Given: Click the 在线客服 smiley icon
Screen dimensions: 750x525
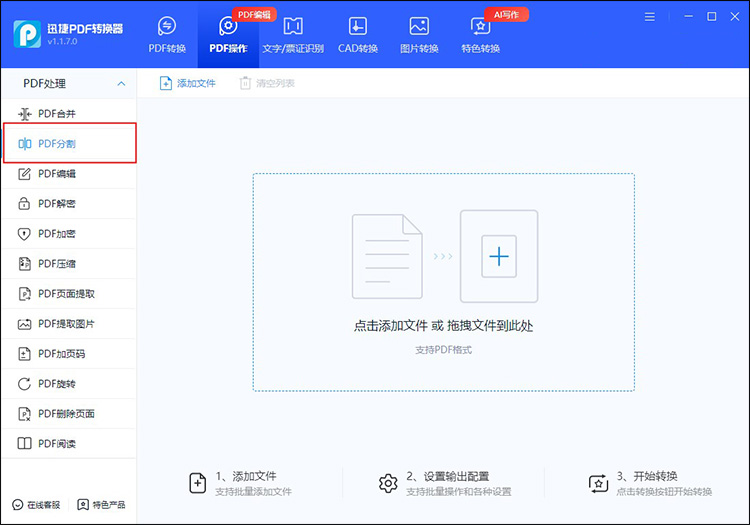Looking at the screenshot, I should [x=18, y=505].
